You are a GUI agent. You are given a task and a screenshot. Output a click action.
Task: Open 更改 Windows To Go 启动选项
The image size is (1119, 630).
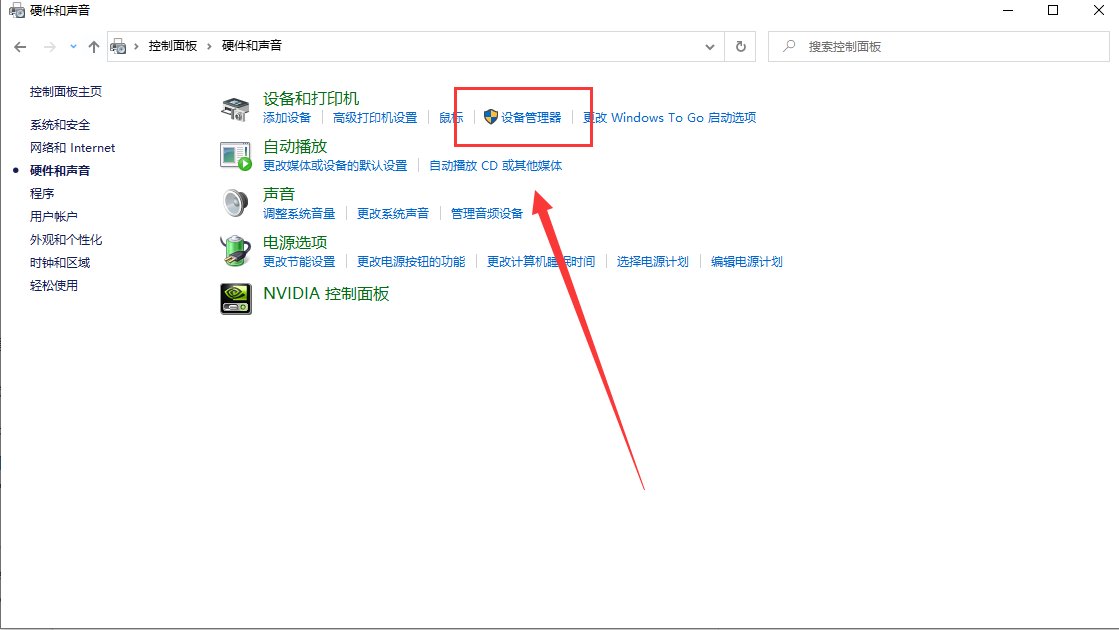coord(667,117)
